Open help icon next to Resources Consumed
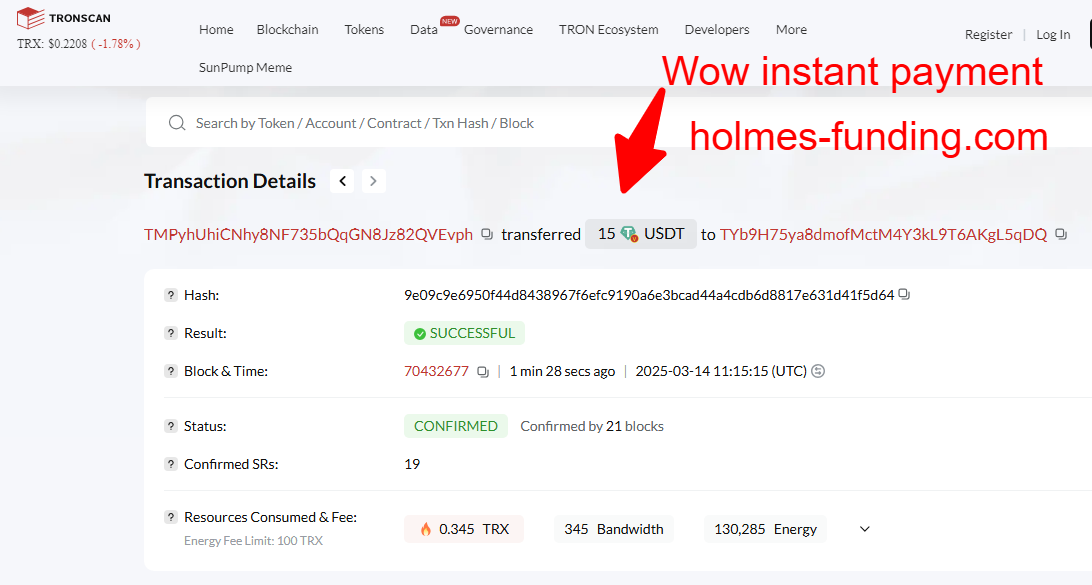The width and height of the screenshot is (1092, 585). (x=171, y=517)
